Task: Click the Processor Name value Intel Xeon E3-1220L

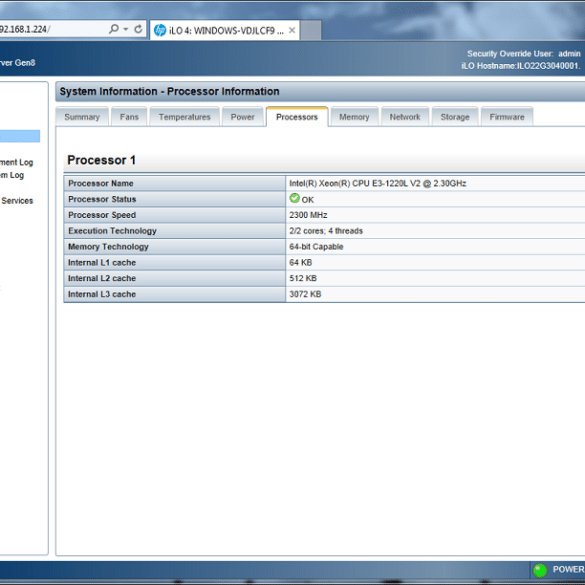Action: point(378,183)
